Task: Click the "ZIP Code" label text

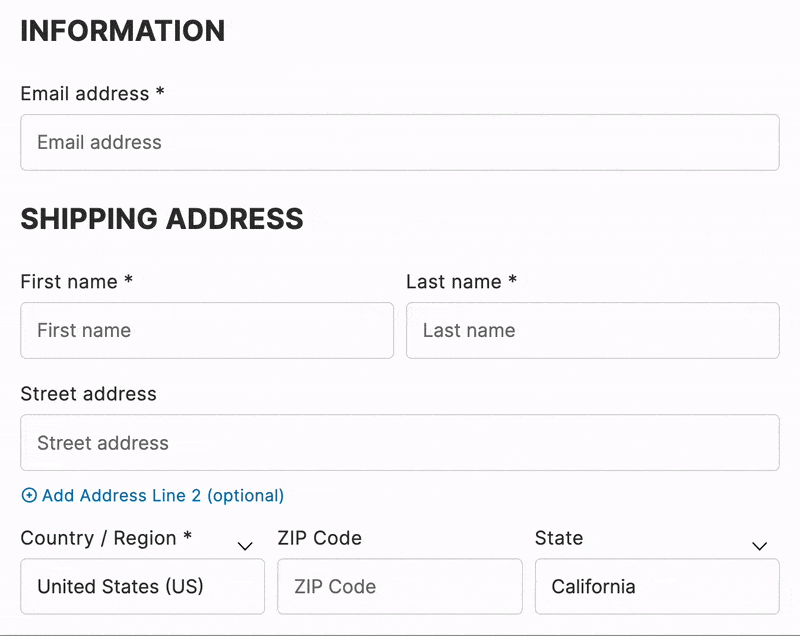Action: click(319, 538)
